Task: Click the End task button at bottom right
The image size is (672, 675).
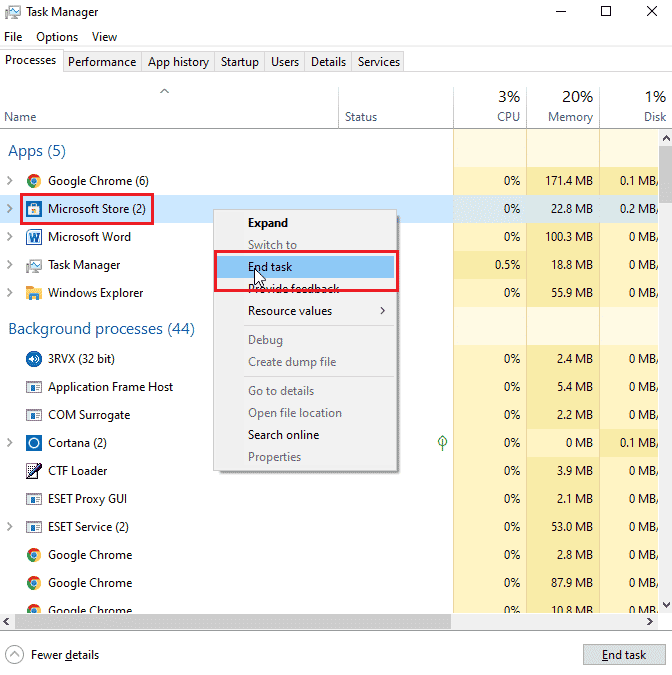Action: [624, 655]
